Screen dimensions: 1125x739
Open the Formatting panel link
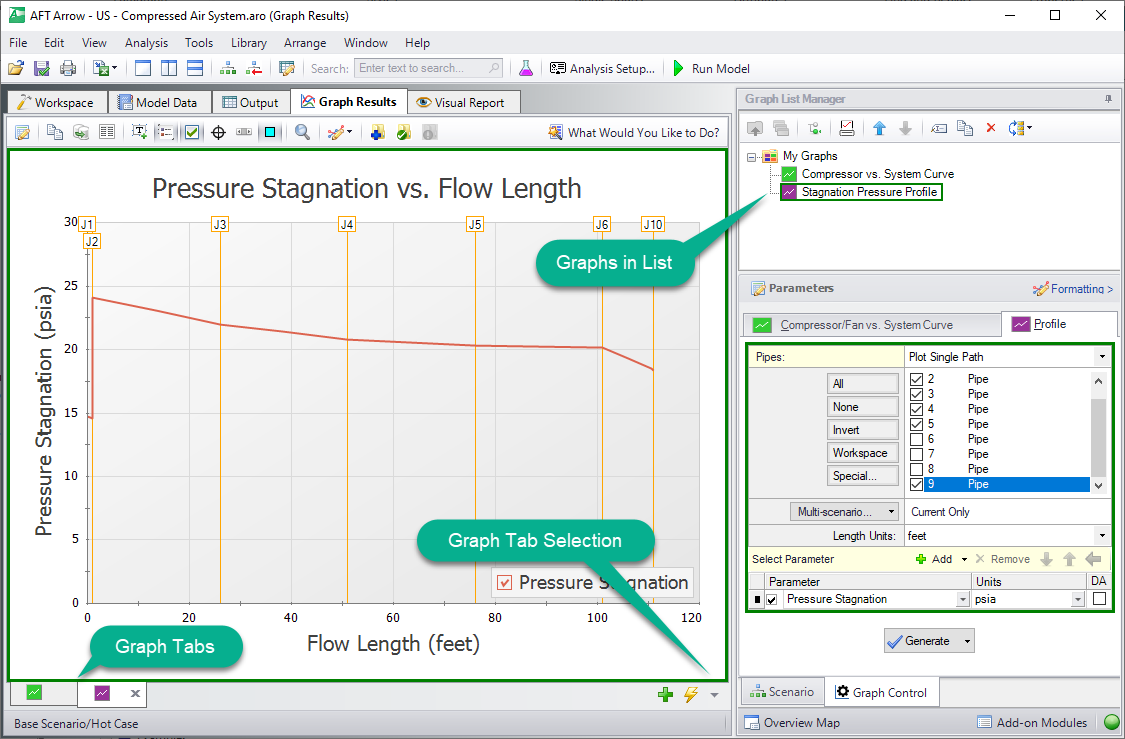coord(1073,288)
